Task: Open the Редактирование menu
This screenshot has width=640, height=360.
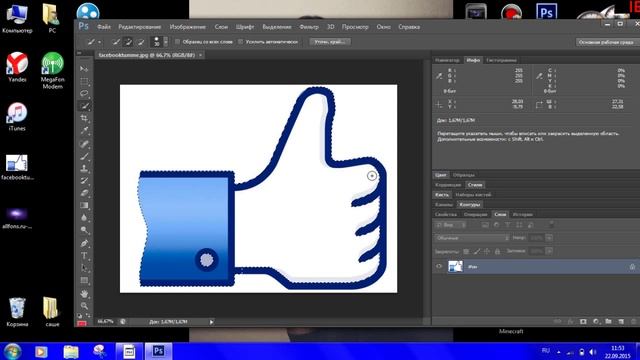Action: [140, 27]
